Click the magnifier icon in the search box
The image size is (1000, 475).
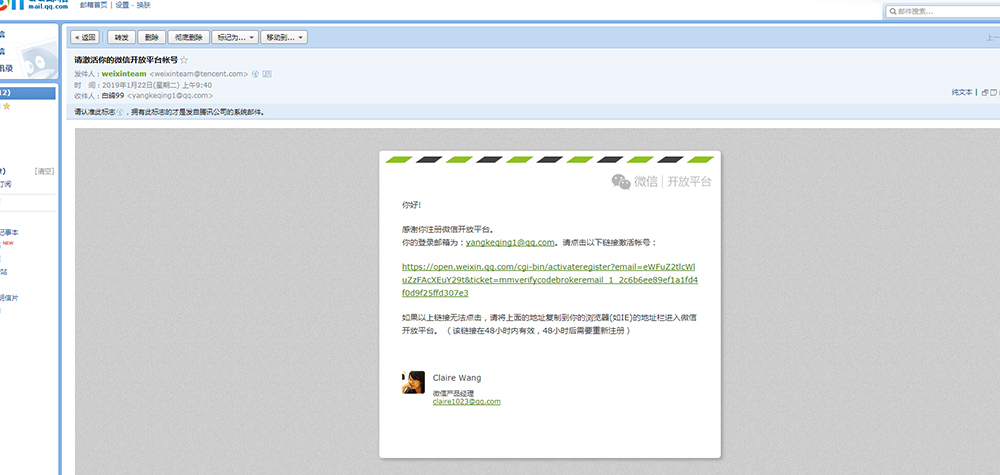[891, 11]
